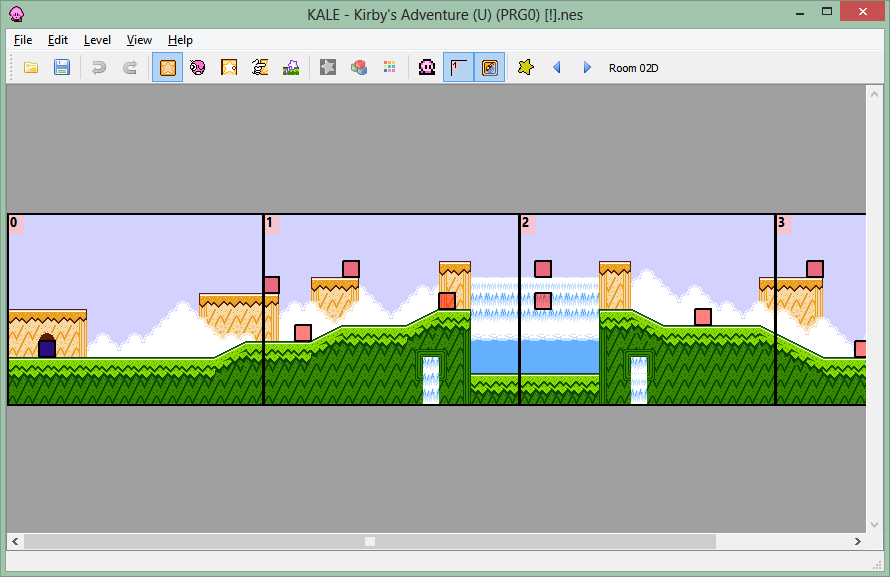Toggle sprite display (Kirby face icon)

pyautogui.click(x=427, y=68)
